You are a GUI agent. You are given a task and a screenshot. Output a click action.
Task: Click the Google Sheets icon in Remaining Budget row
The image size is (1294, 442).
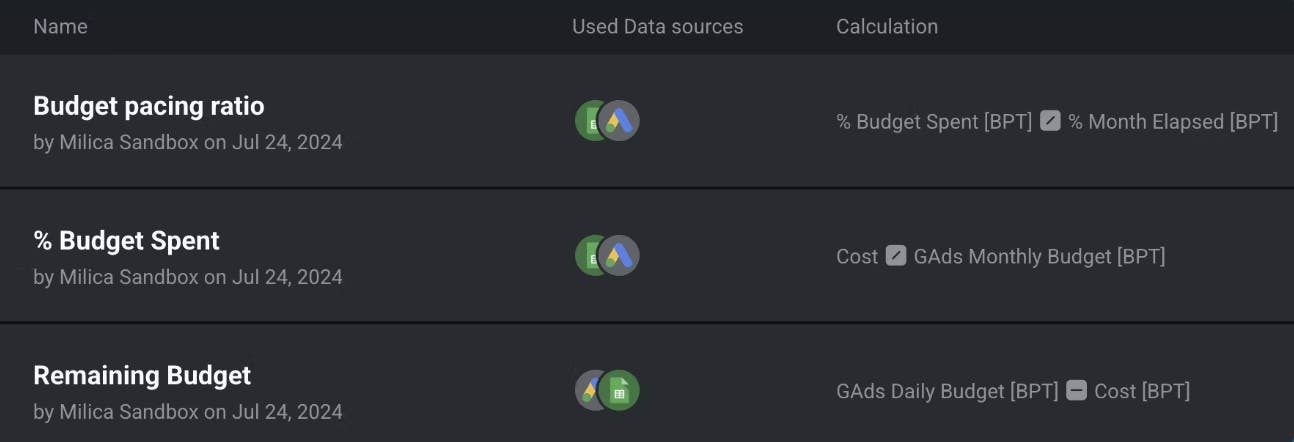(x=621, y=390)
